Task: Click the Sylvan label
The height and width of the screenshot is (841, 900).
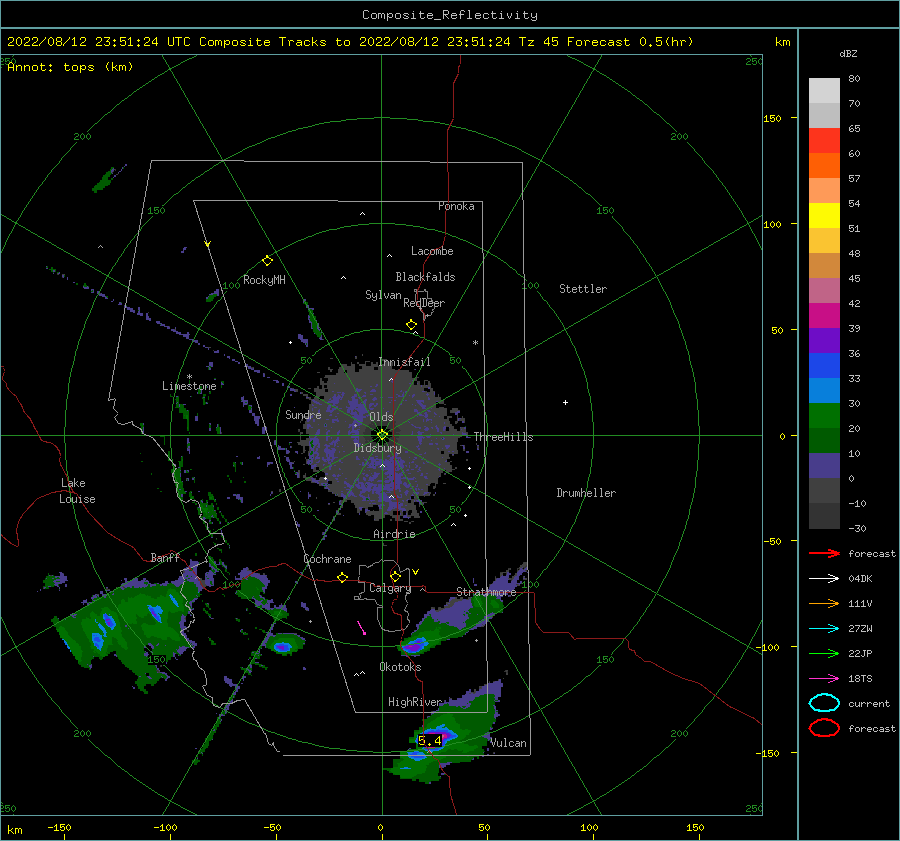Action: 383,295
